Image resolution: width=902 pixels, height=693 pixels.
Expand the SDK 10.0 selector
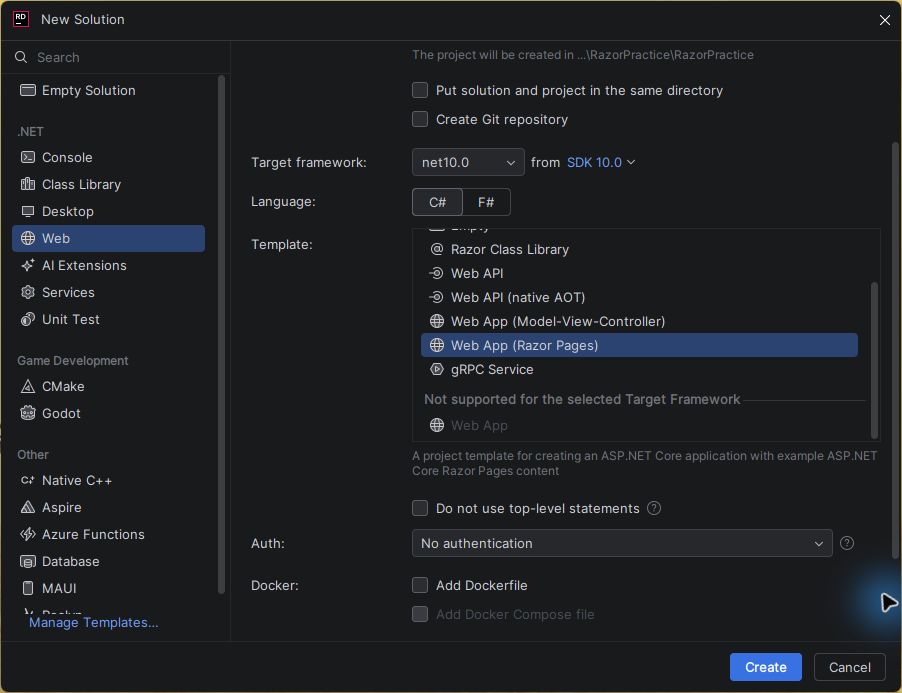point(601,162)
